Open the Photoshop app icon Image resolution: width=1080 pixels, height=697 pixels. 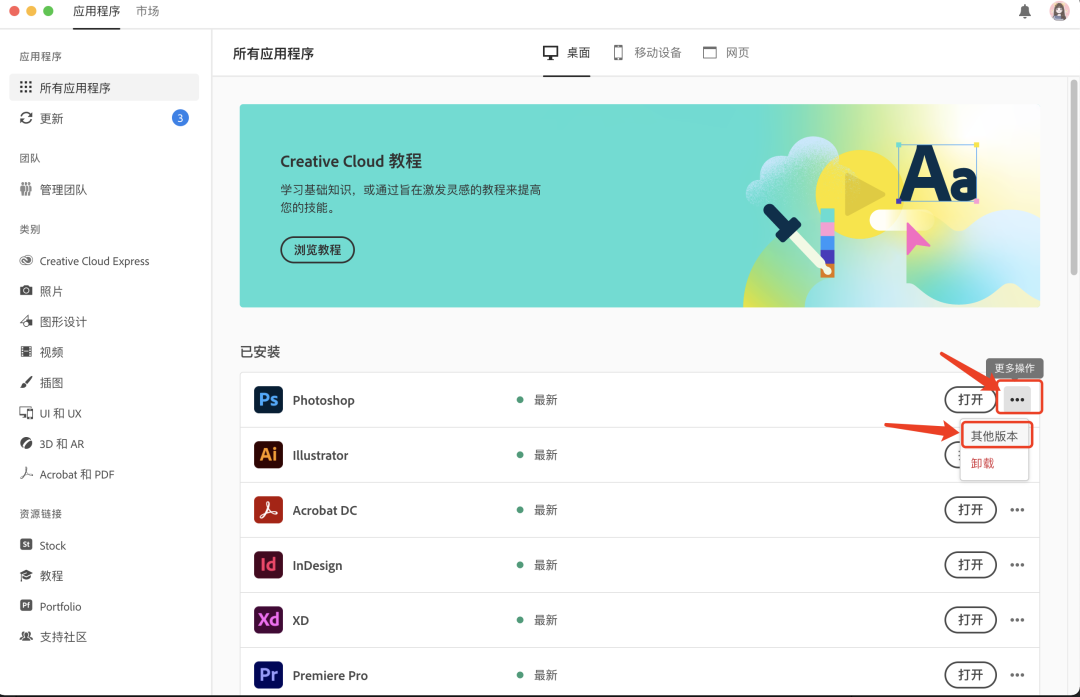point(268,399)
